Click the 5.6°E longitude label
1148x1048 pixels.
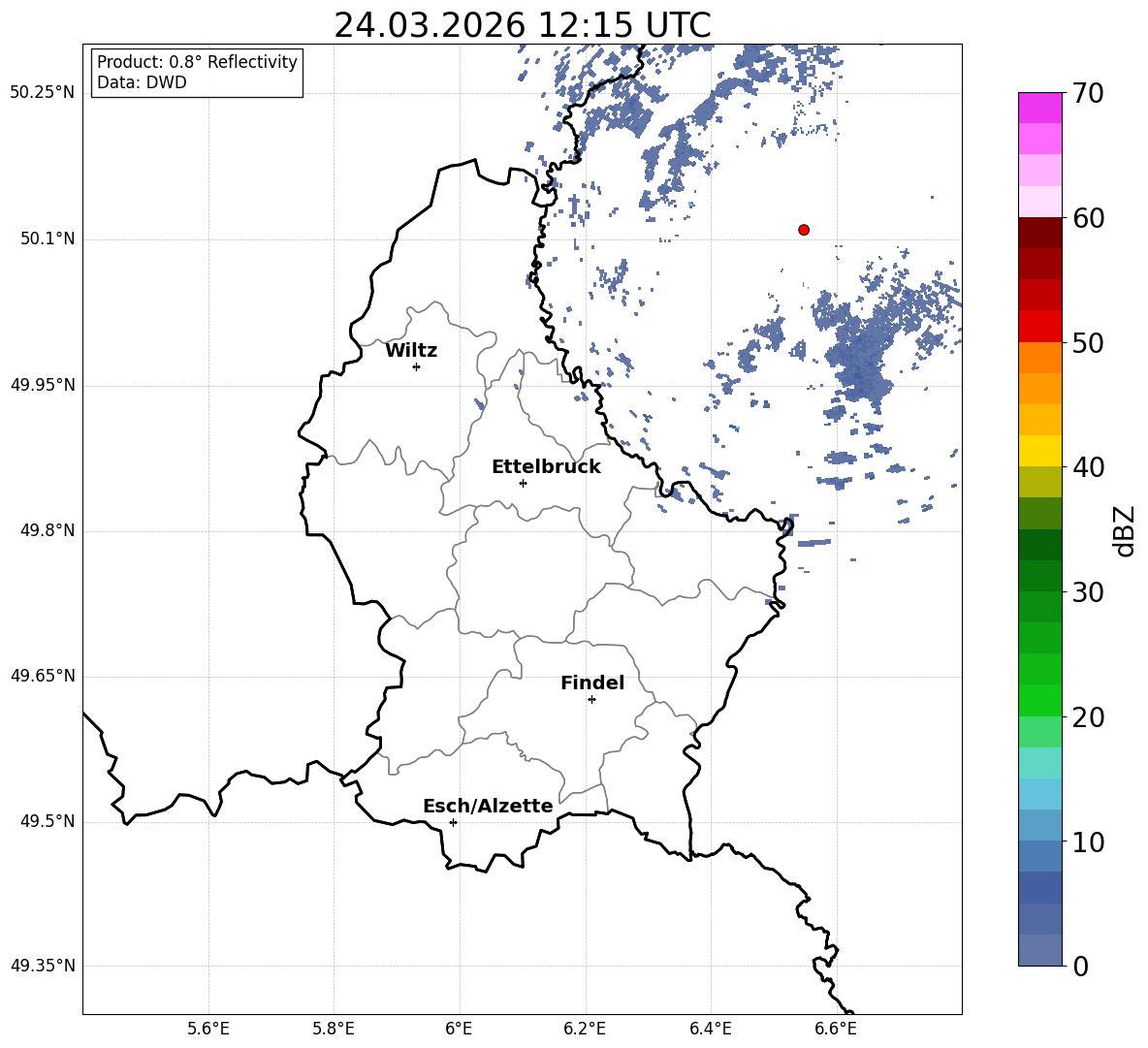coord(208,1029)
